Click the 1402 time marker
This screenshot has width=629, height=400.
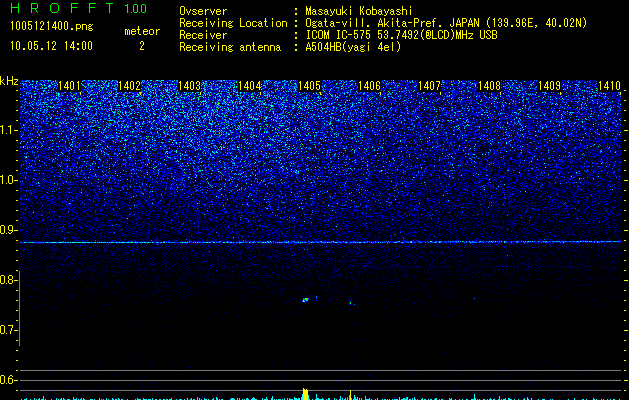click(129, 86)
